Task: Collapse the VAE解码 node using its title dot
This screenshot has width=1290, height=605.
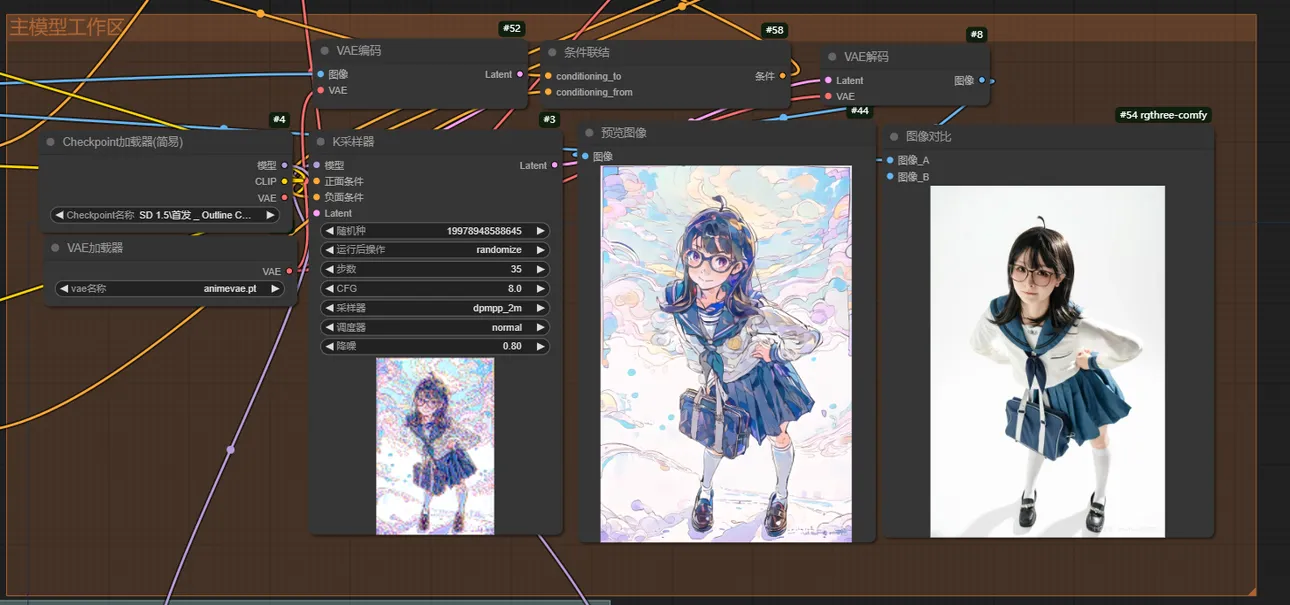Action: (832, 57)
